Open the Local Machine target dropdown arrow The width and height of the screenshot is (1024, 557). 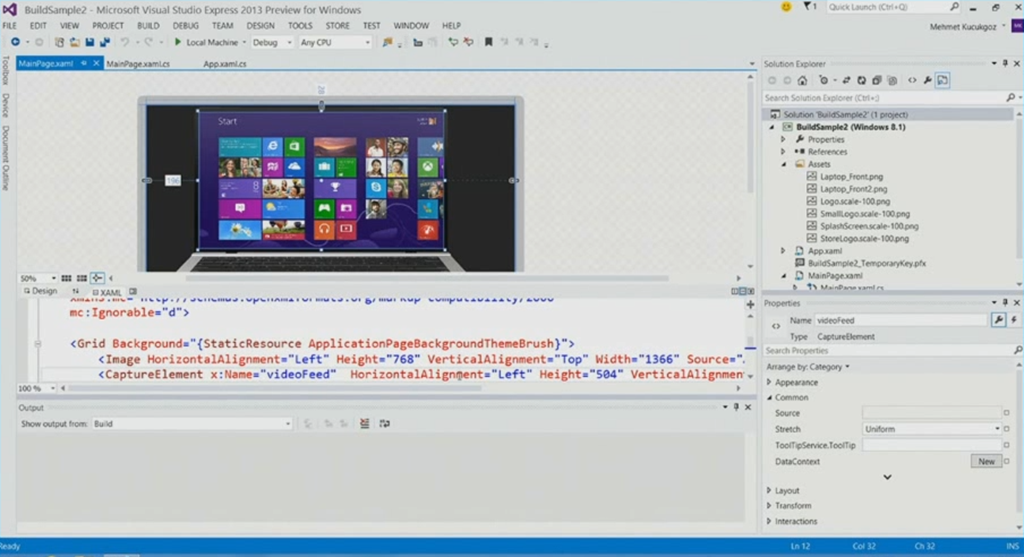pos(244,42)
